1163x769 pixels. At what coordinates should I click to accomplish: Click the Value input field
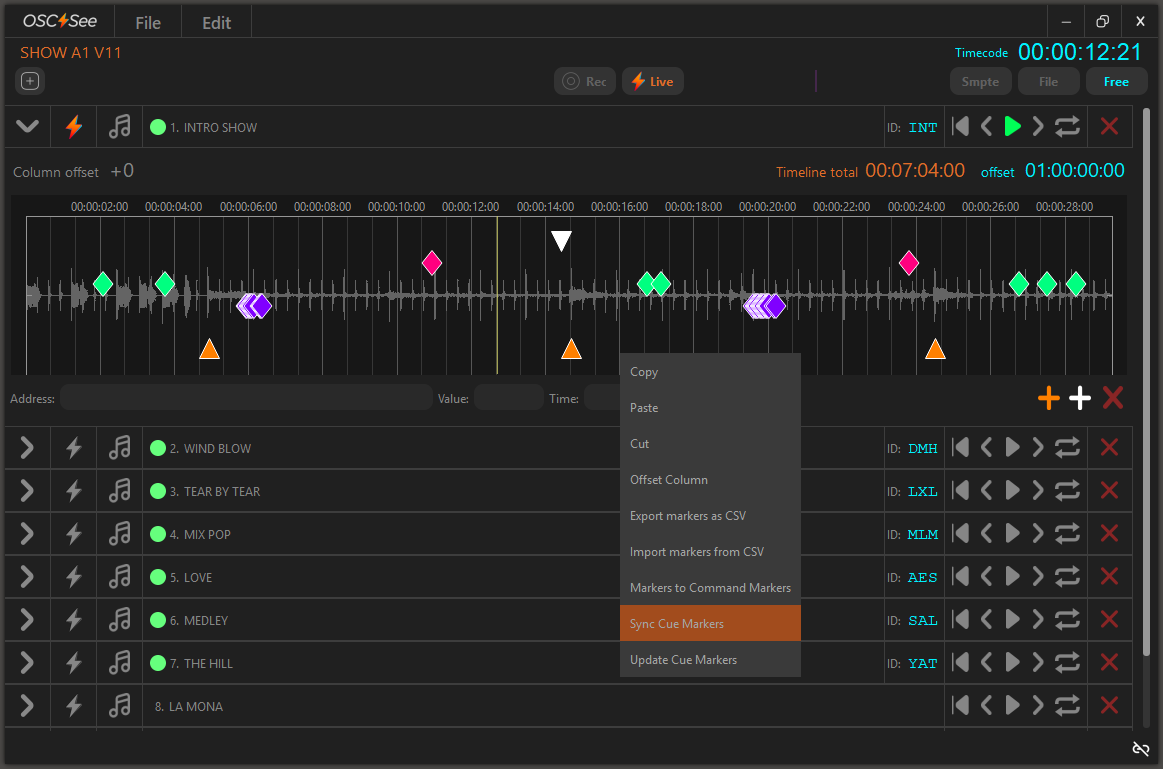(x=509, y=398)
